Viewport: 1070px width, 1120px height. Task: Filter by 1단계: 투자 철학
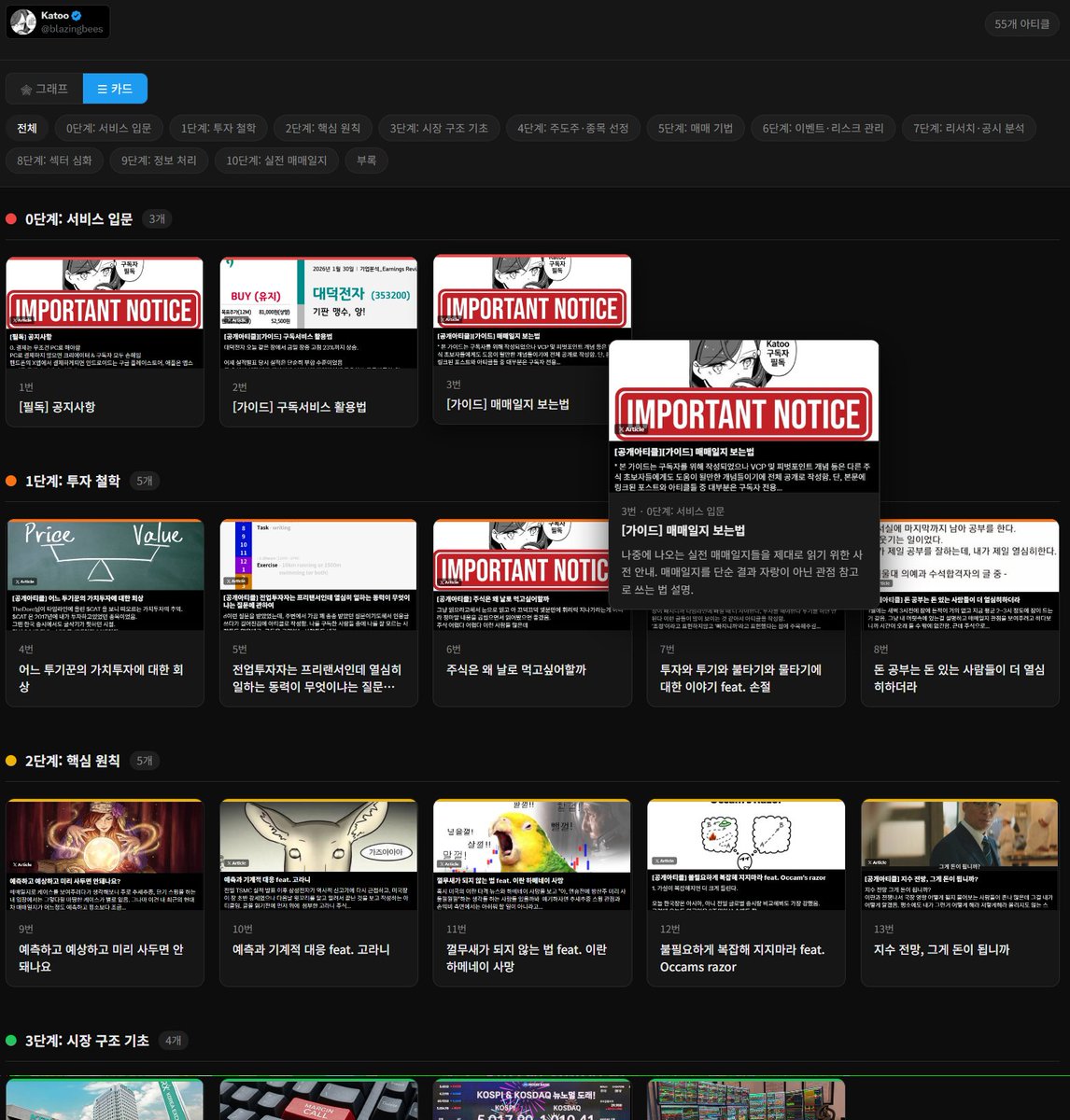point(218,128)
